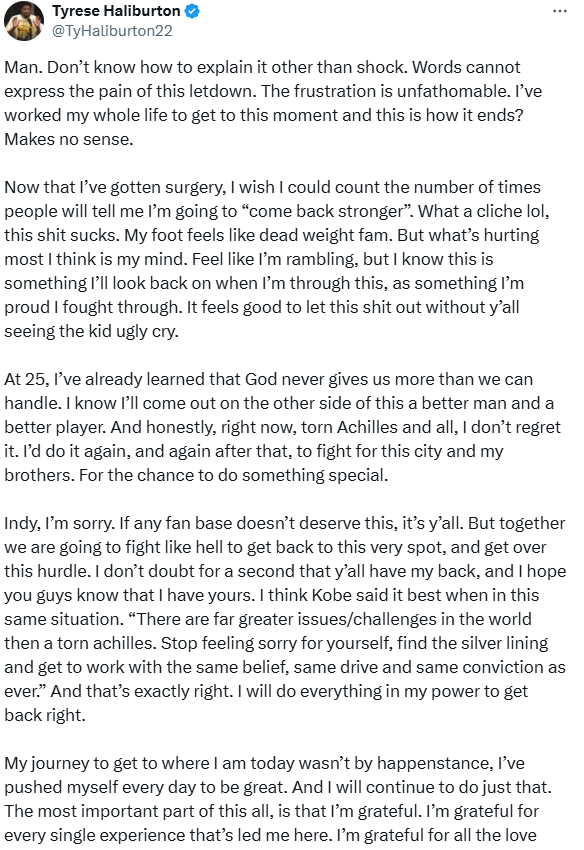Click the blue verified checkmark badge

pyautogui.click(x=192, y=11)
